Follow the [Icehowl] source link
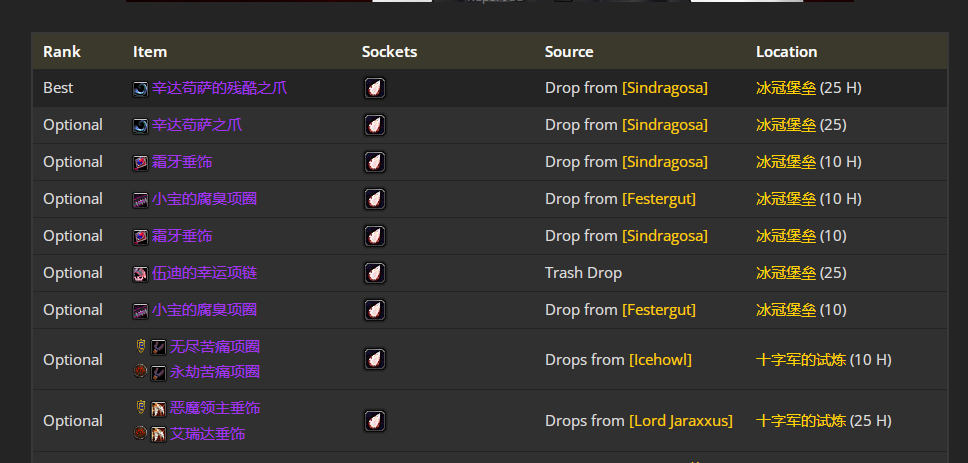Image resolution: width=968 pixels, height=463 pixels. (660, 360)
